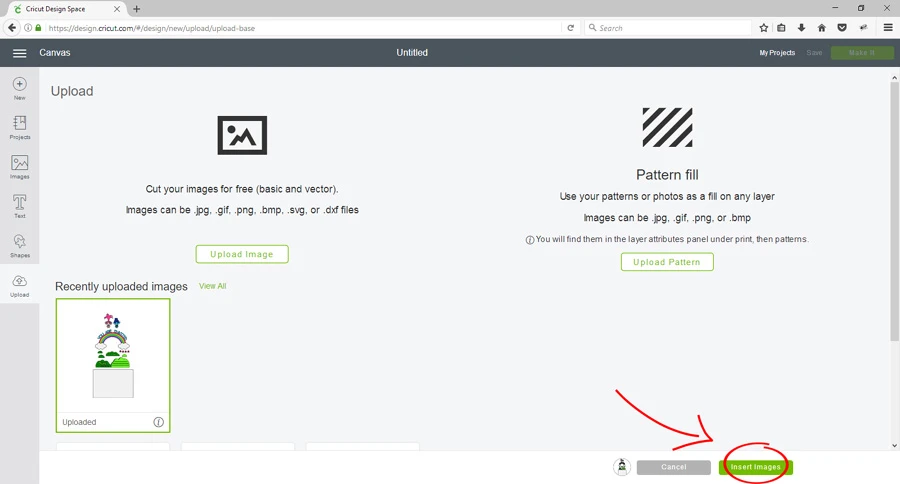The image size is (900, 484).
Task: Click the picture icon above Upload Image
Action: (x=242, y=135)
